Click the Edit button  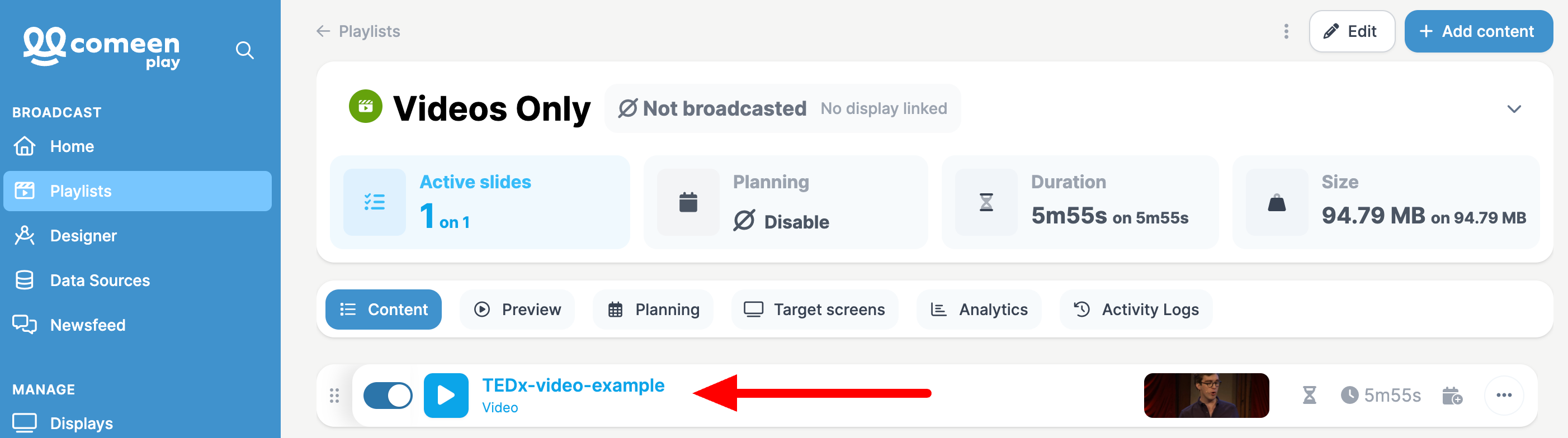coord(1352,31)
